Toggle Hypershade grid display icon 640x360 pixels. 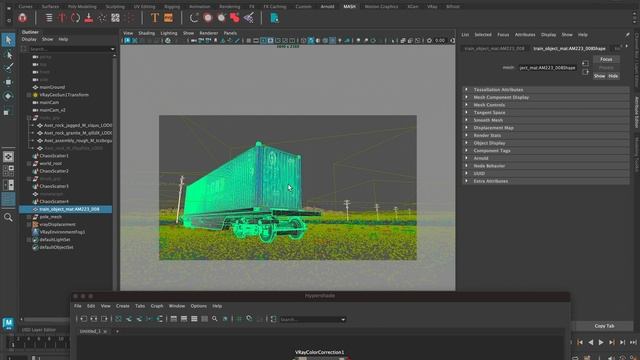(x=239, y=319)
